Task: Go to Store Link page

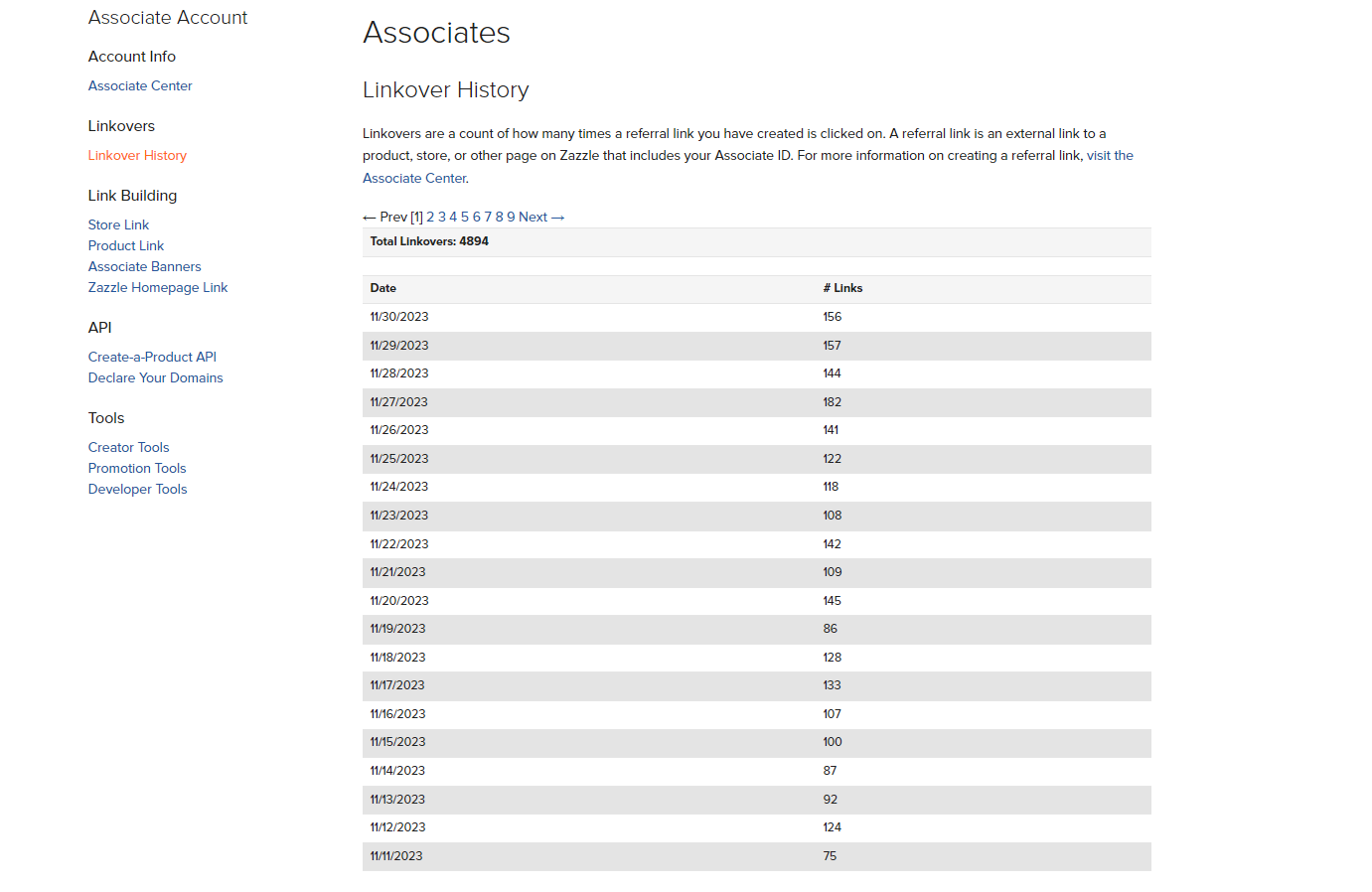Action: point(118,225)
